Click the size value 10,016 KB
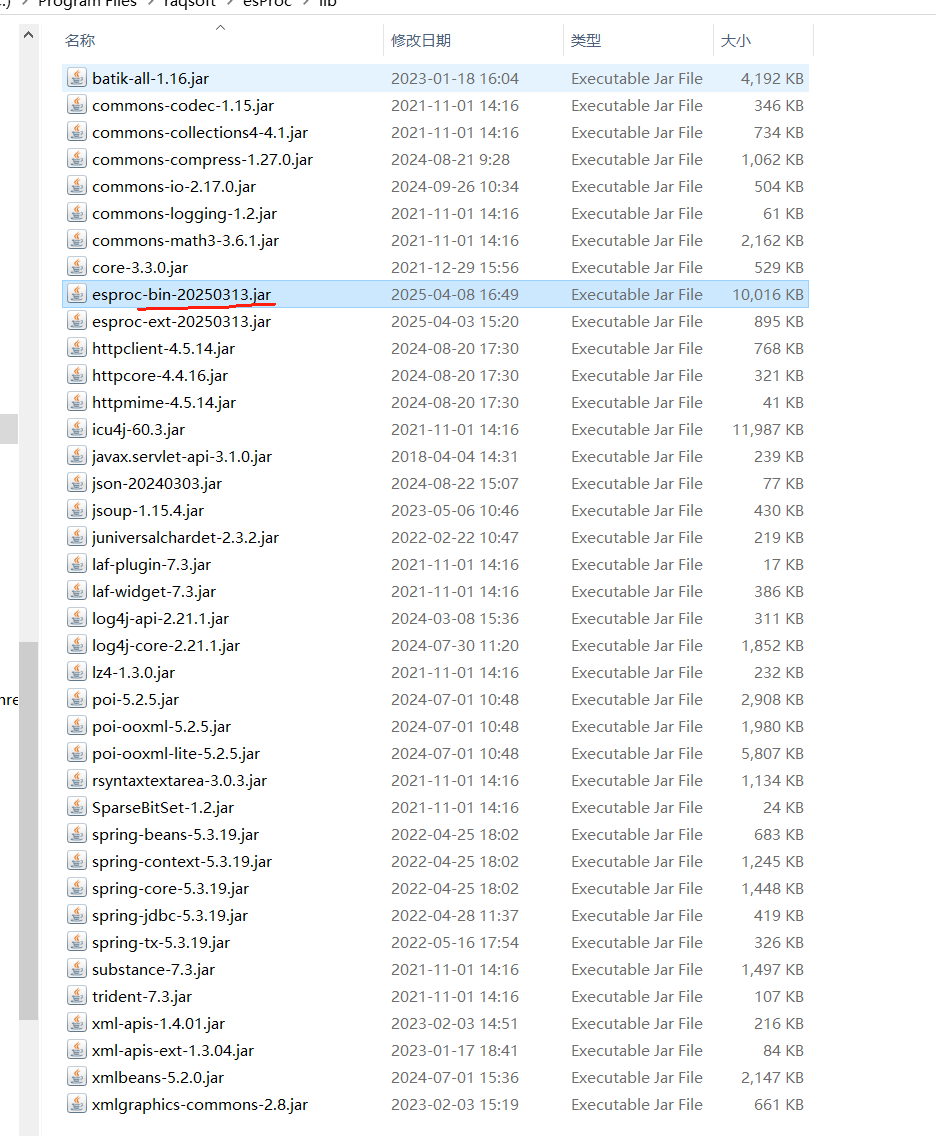 (x=768, y=294)
